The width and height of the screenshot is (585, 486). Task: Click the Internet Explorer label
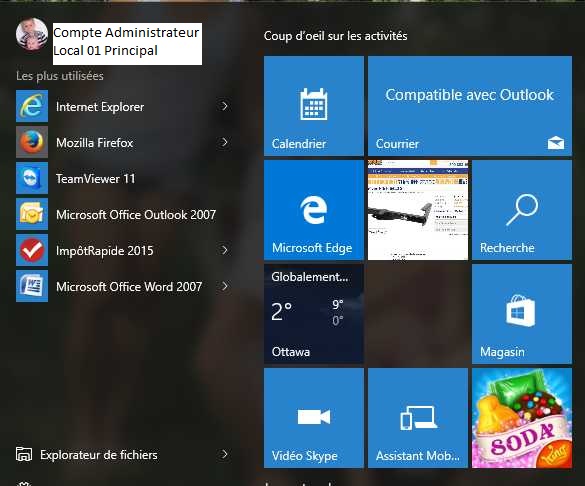(100, 107)
